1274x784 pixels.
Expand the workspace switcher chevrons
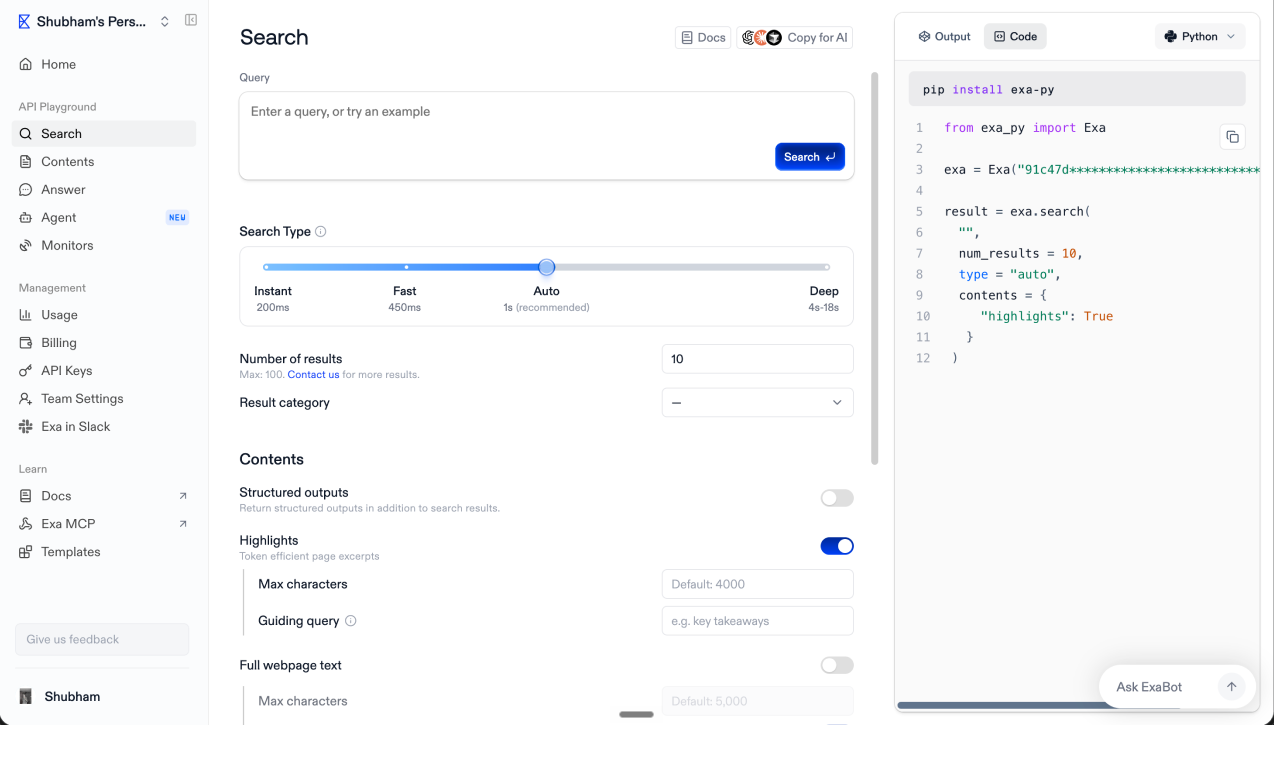(165, 21)
